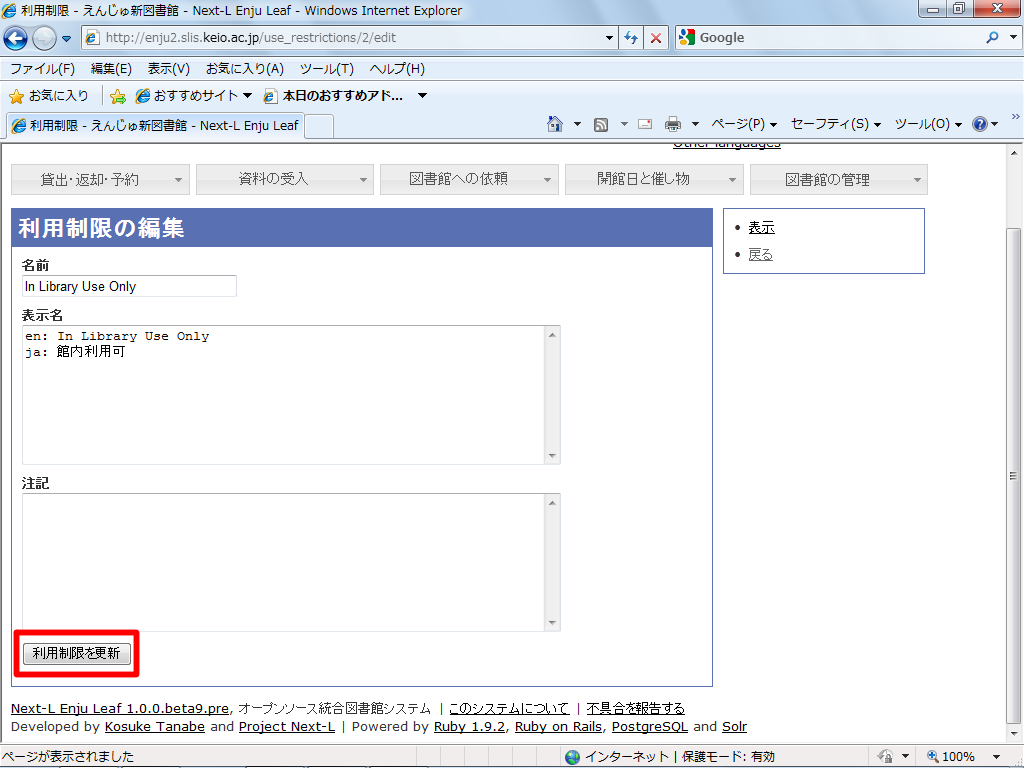This screenshot has height=768, width=1024.
Task: Click the blue Help question icon
Action: click(x=980, y=124)
